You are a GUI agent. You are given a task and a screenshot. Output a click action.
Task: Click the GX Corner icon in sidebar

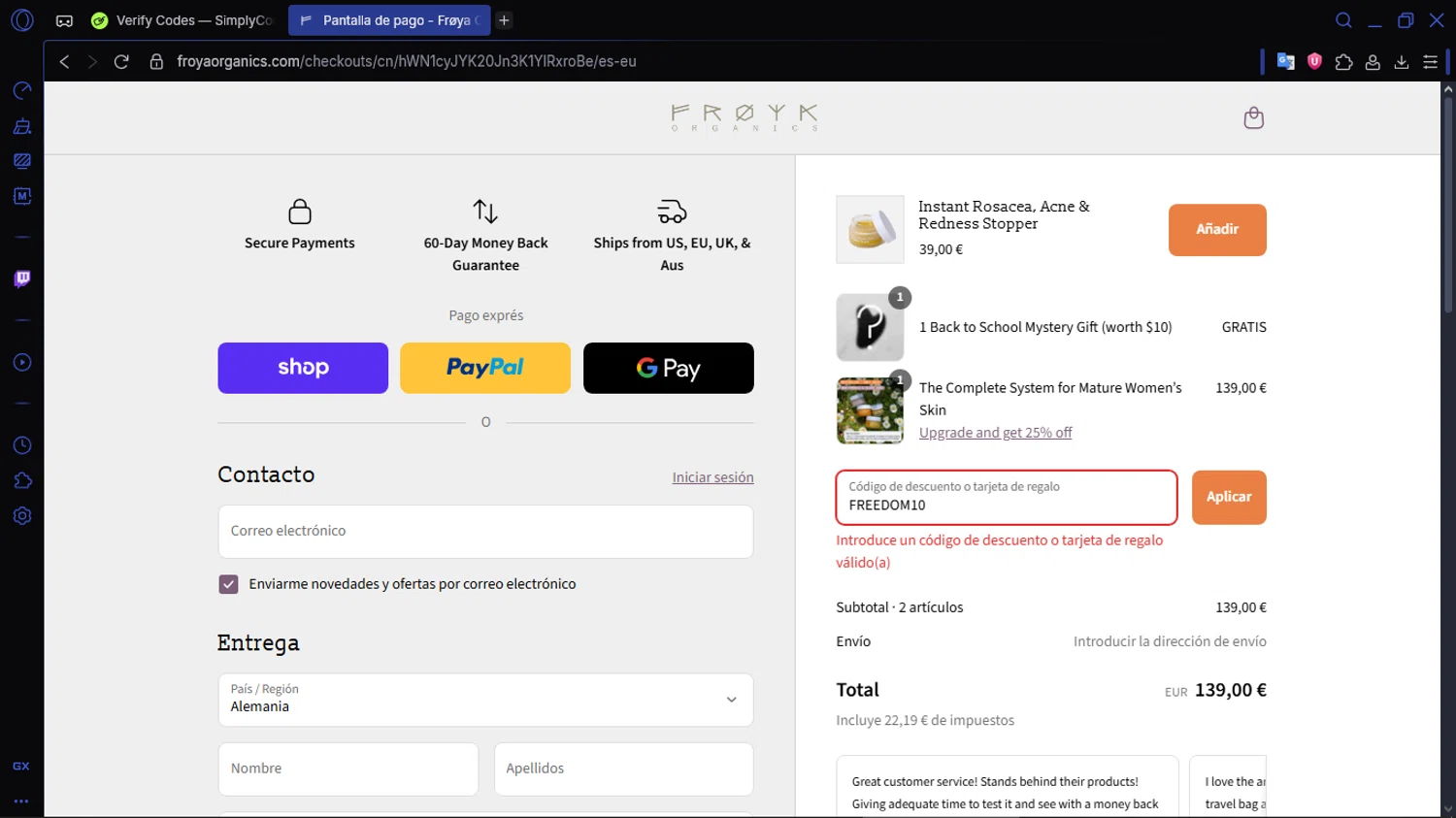(21, 767)
